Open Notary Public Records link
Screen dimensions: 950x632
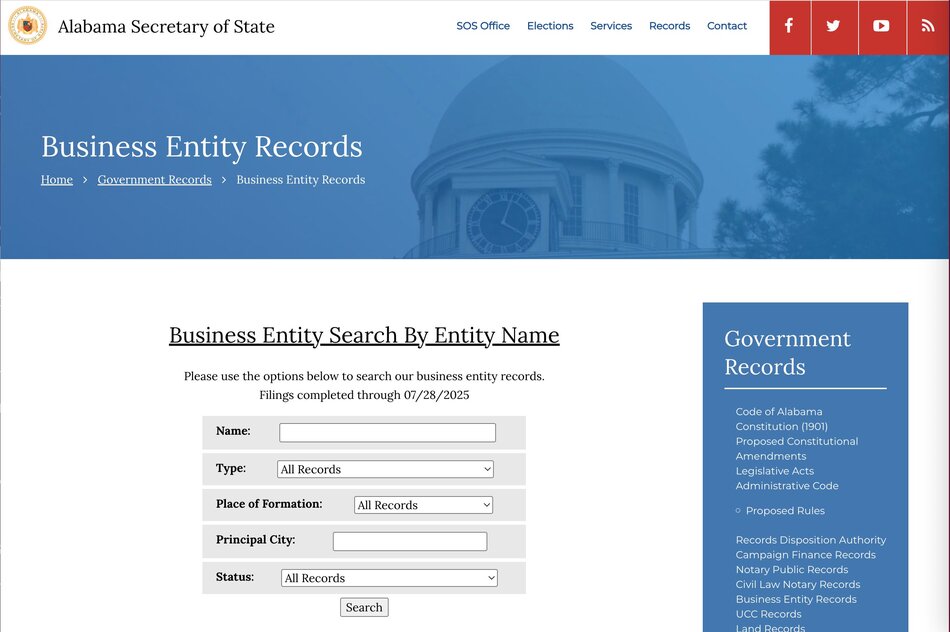pos(791,569)
